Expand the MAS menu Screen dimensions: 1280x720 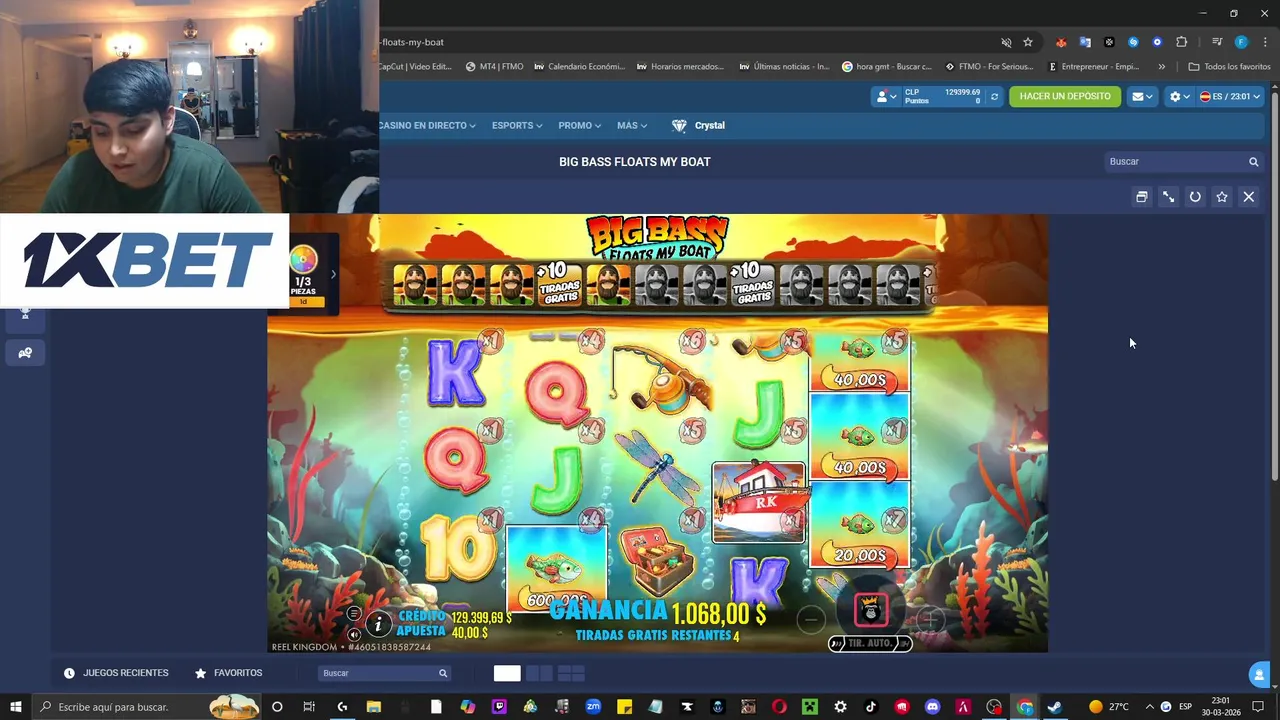tap(632, 126)
